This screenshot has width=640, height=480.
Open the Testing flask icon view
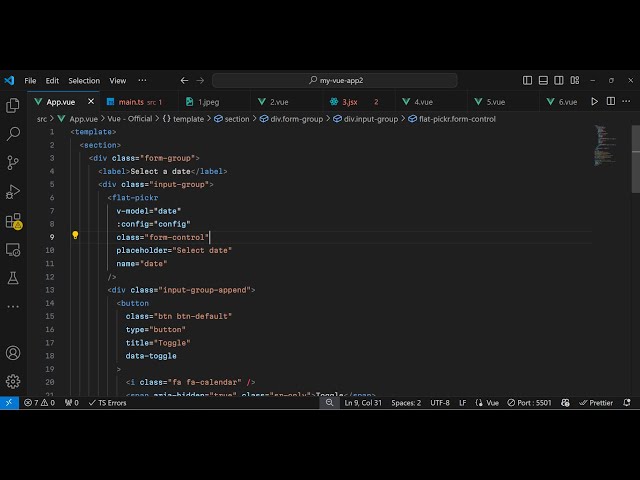(13, 278)
